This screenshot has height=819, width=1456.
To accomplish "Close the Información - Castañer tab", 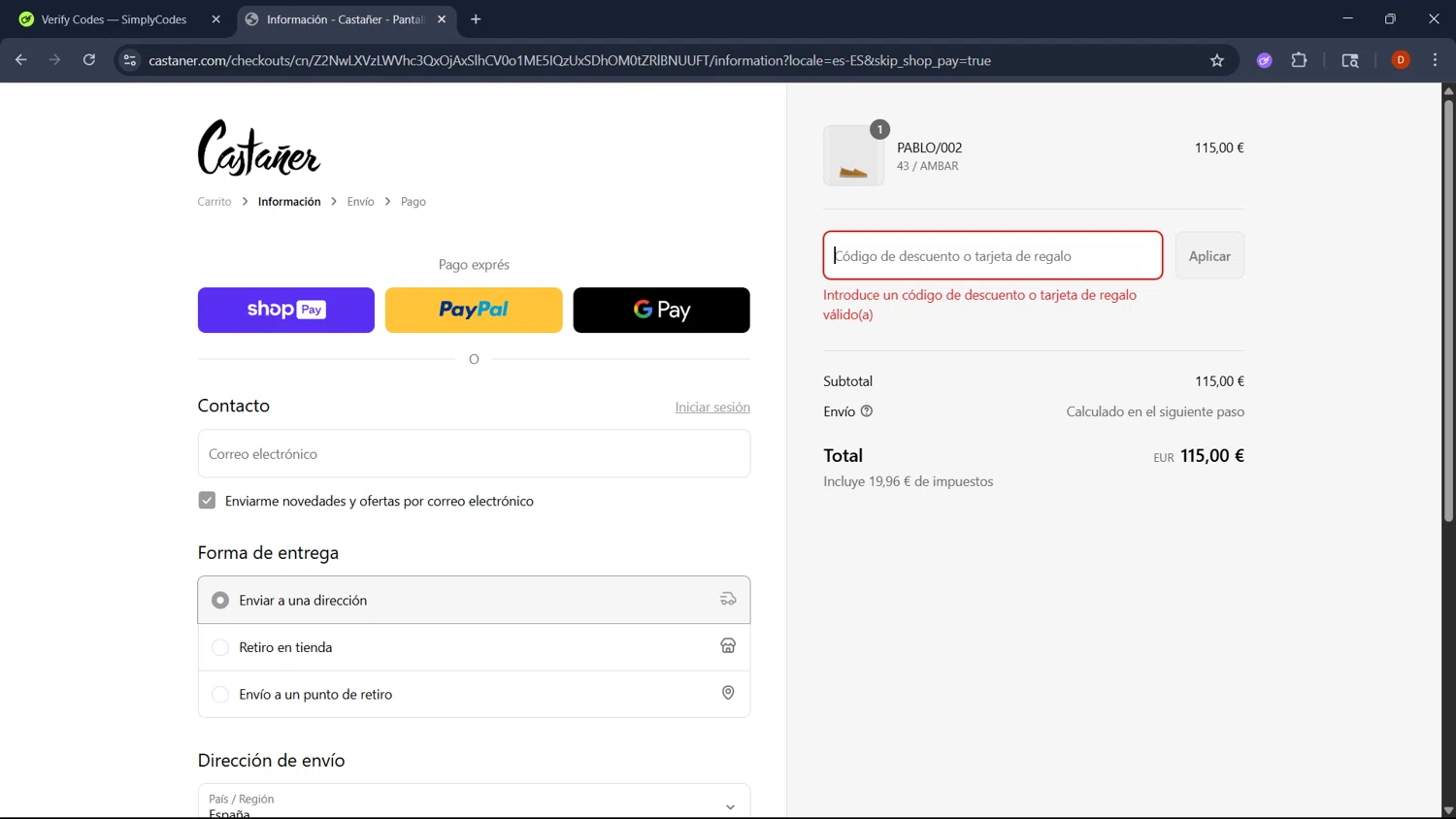I will click(x=442, y=19).
